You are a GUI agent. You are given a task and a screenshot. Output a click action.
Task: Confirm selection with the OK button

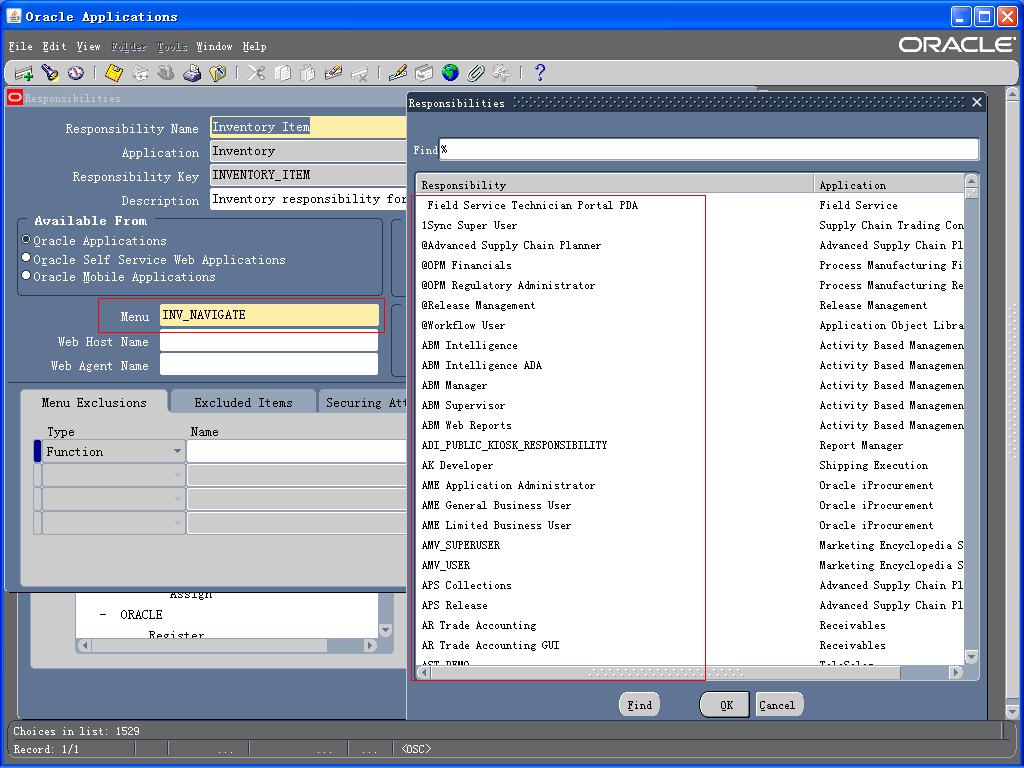click(726, 705)
